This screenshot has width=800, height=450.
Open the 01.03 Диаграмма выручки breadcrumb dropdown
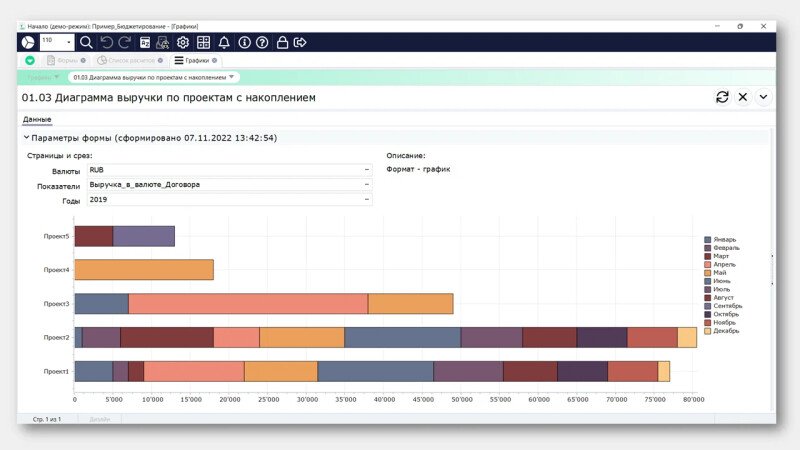pyautogui.click(x=153, y=78)
